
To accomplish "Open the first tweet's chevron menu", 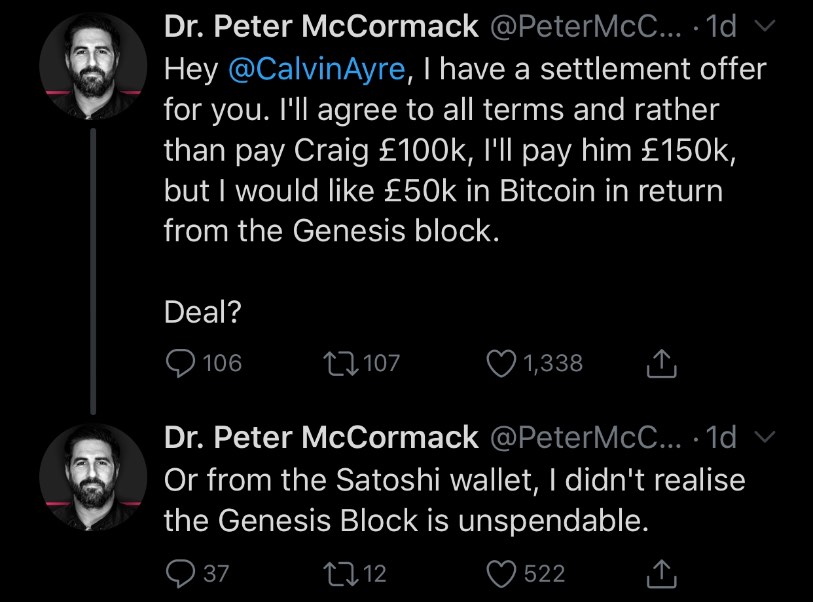I will [x=764, y=28].
